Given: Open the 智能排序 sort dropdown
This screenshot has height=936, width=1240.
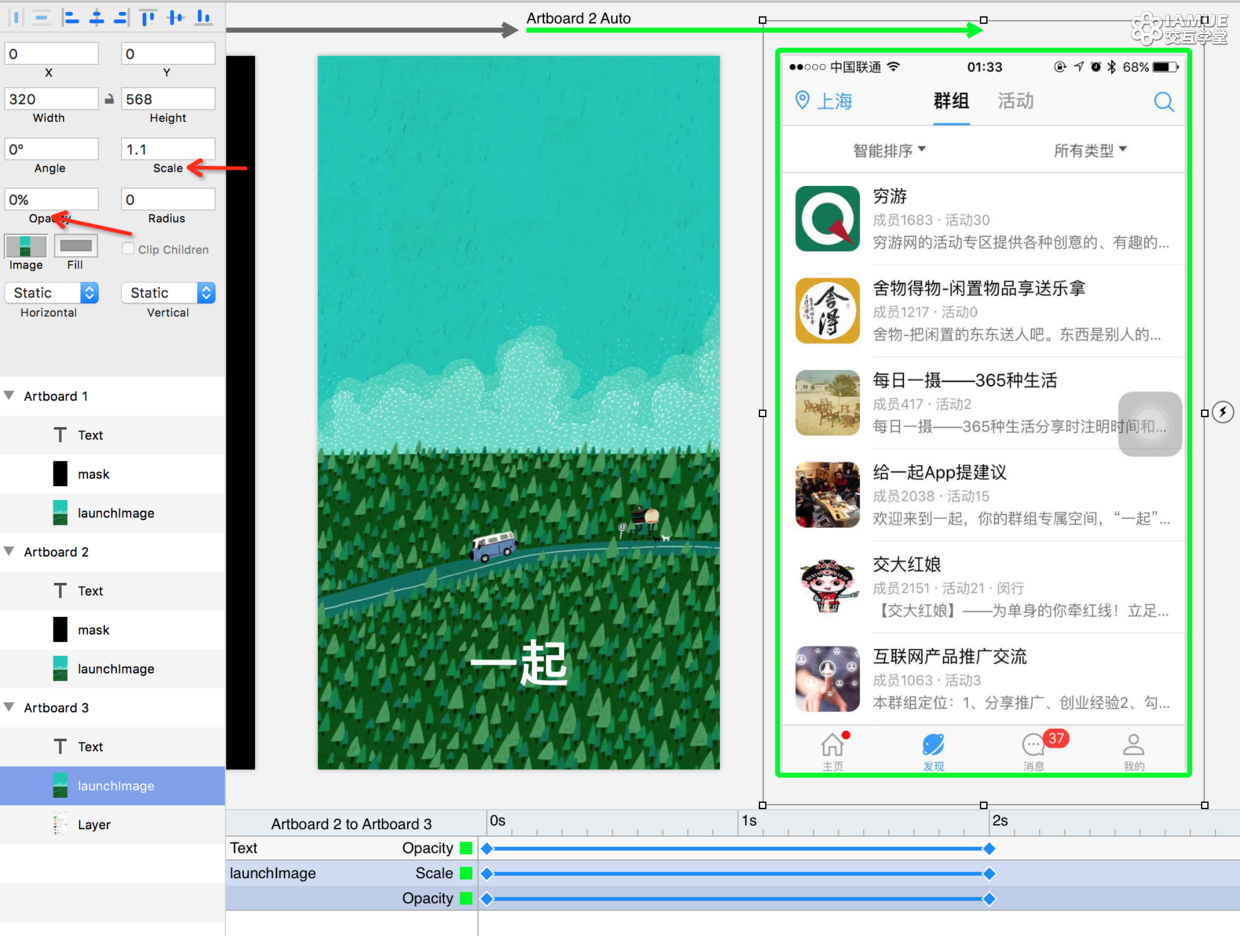Looking at the screenshot, I should 889,150.
